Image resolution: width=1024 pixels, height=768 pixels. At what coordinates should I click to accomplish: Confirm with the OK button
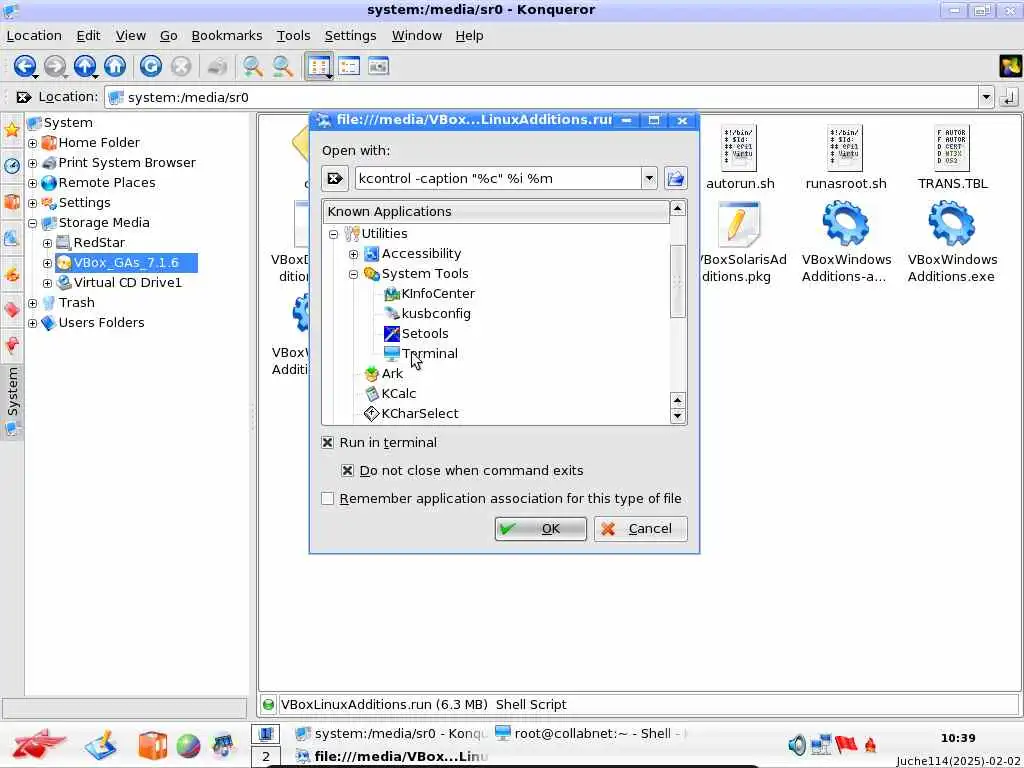[x=540, y=528]
